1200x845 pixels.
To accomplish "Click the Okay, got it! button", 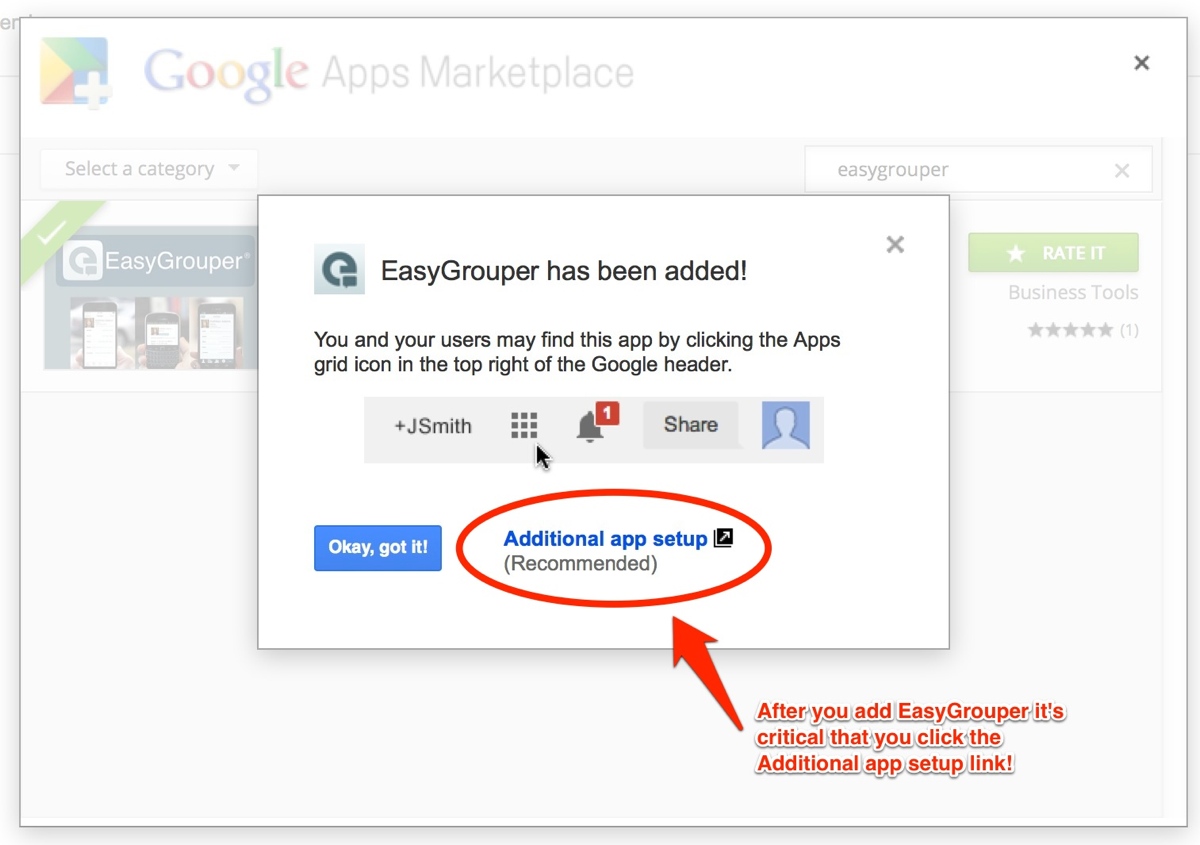I will coord(378,548).
